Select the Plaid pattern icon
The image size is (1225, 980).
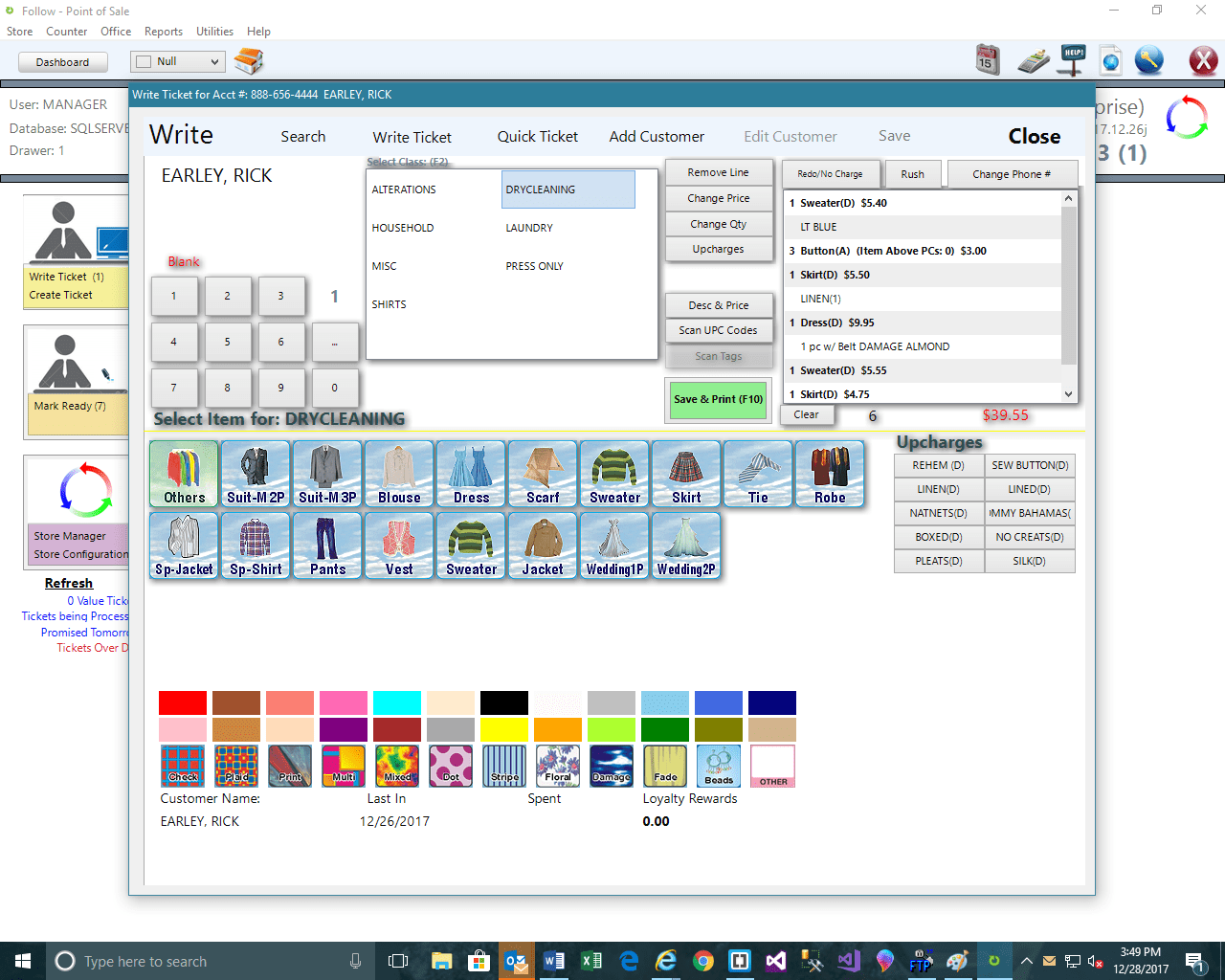[x=236, y=766]
